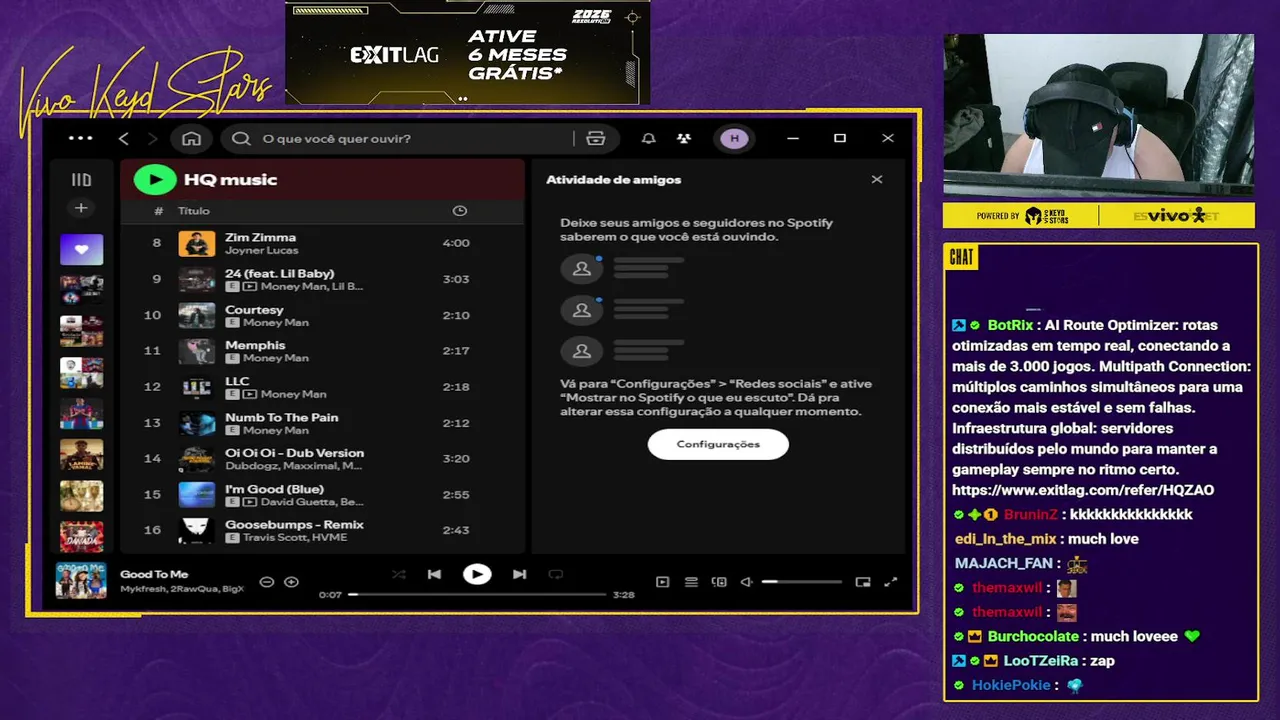Create new playlist with plus button
This screenshot has height=720, width=1280.
[x=81, y=208]
